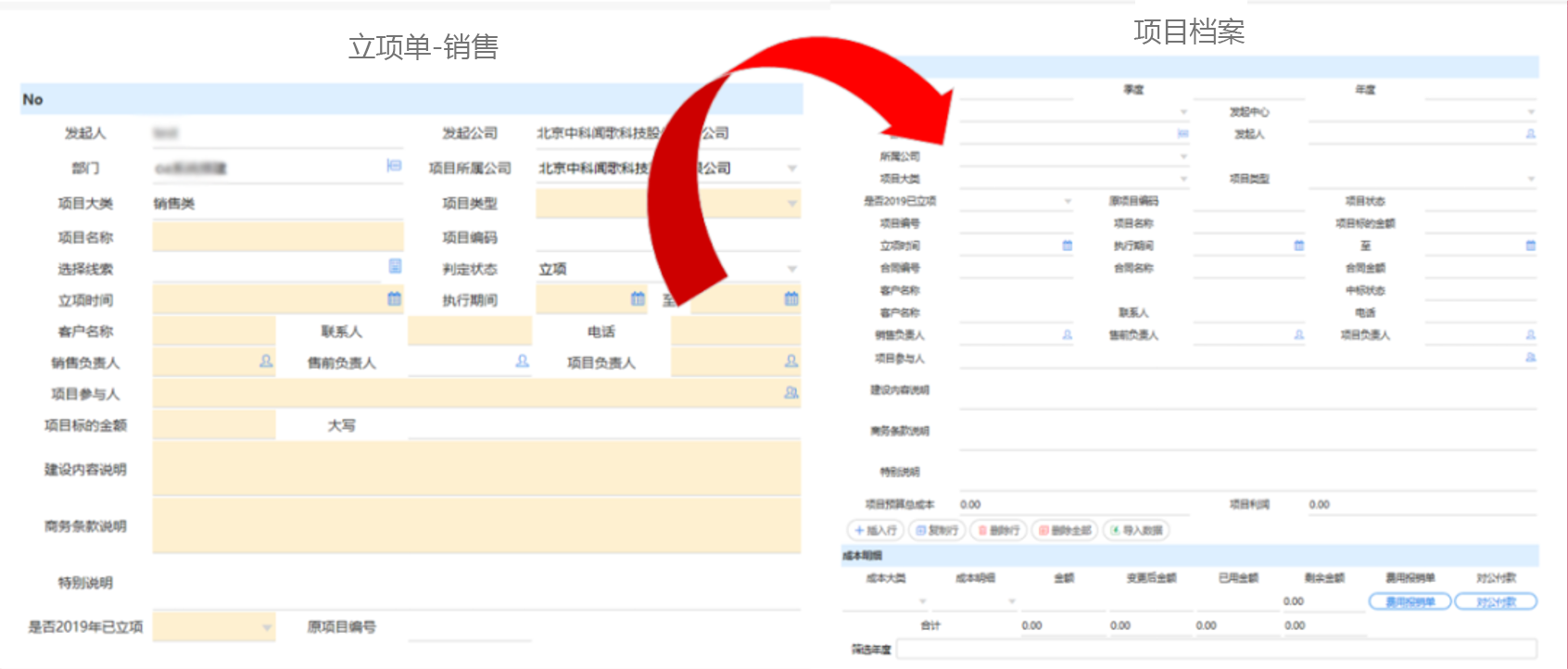This screenshot has width=1568, height=669.
Task: Click the 筛选年度 input field
Action: point(1217,649)
